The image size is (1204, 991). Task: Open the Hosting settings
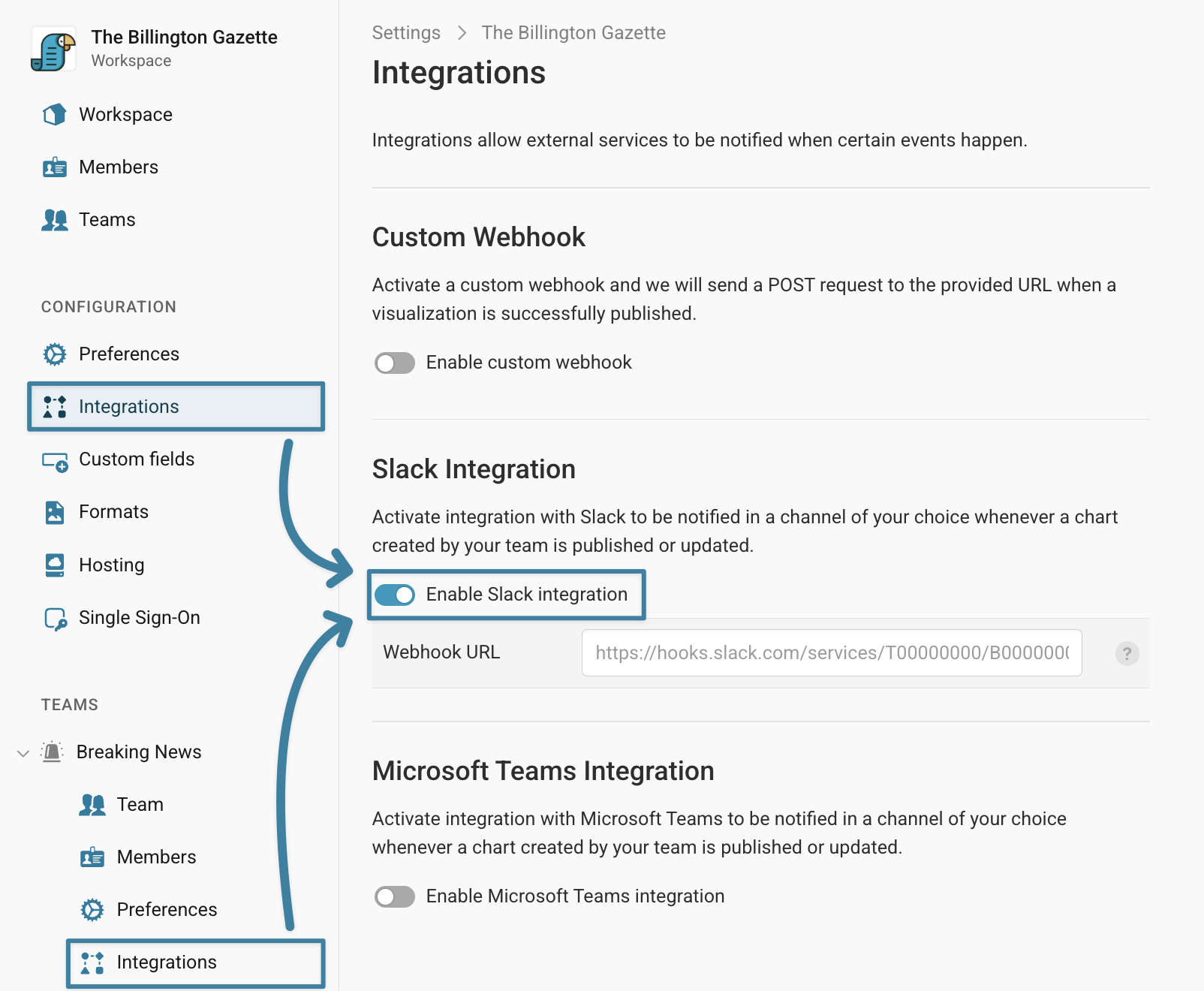point(111,565)
